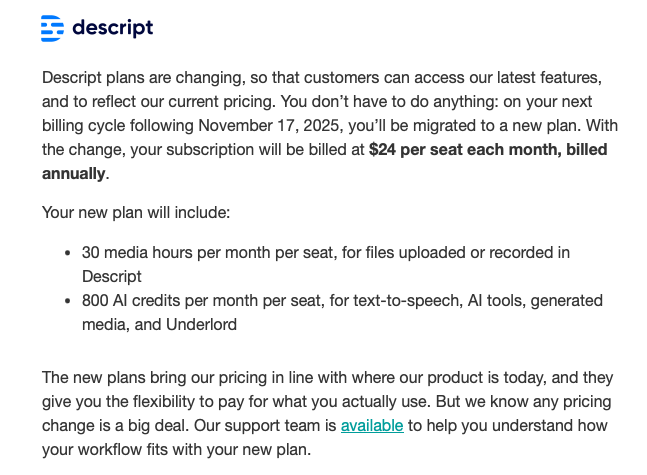
Task: Click the bold word 'annually'
Action: [x=73, y=174]
